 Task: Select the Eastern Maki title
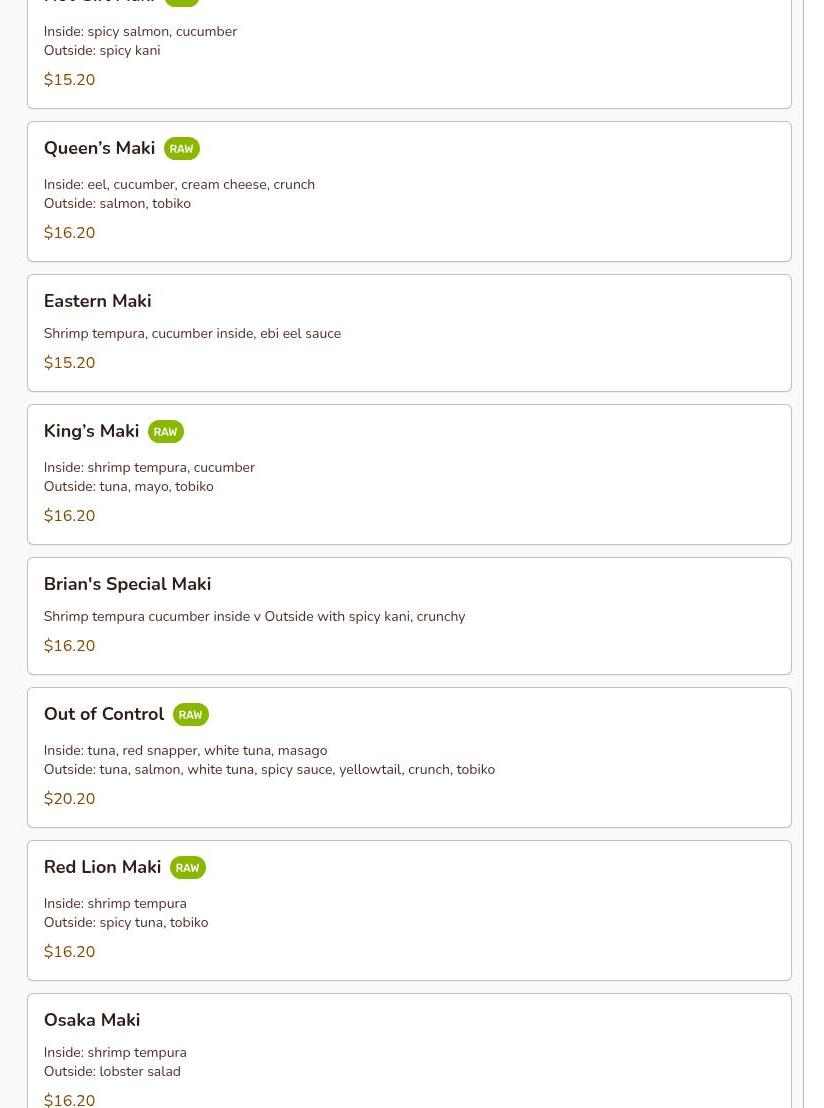click(97, 301)
